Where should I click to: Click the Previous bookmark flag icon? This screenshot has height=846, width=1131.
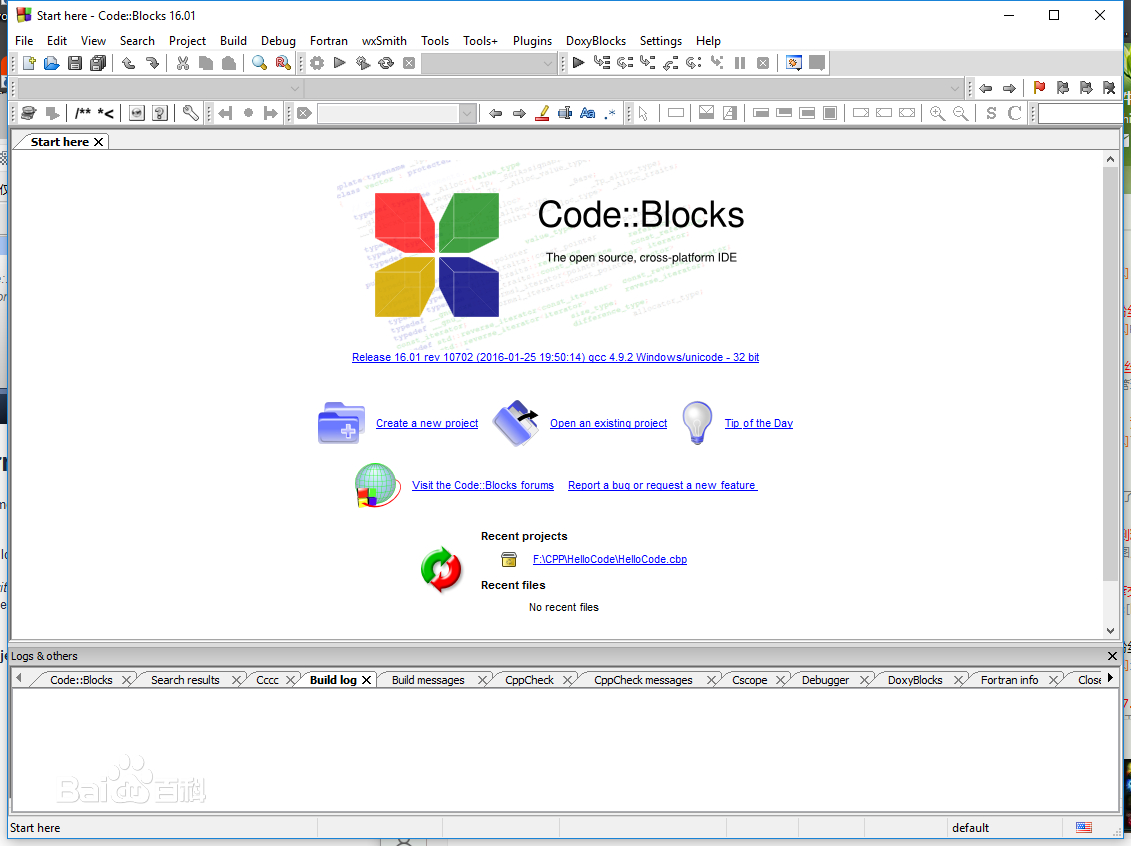coord(1062,88)
